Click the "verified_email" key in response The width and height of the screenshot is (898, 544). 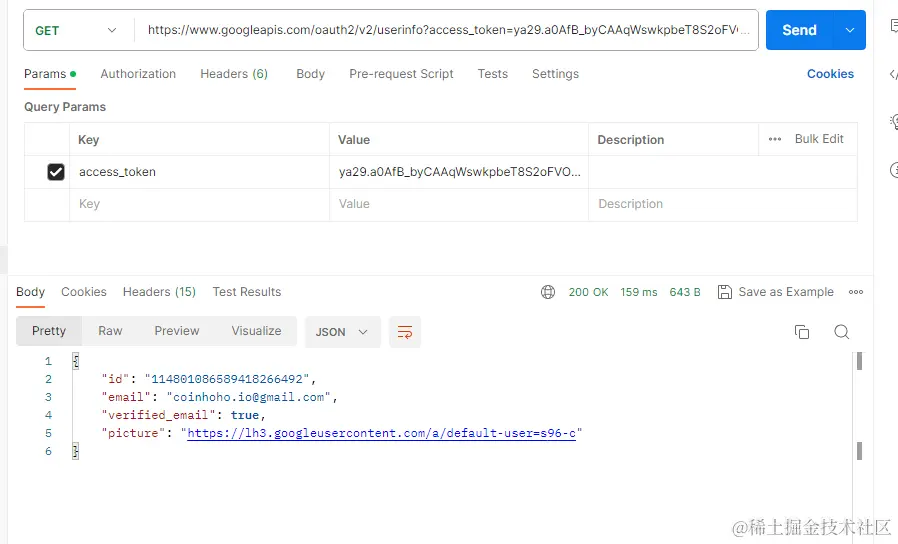[x=159, y=415]
